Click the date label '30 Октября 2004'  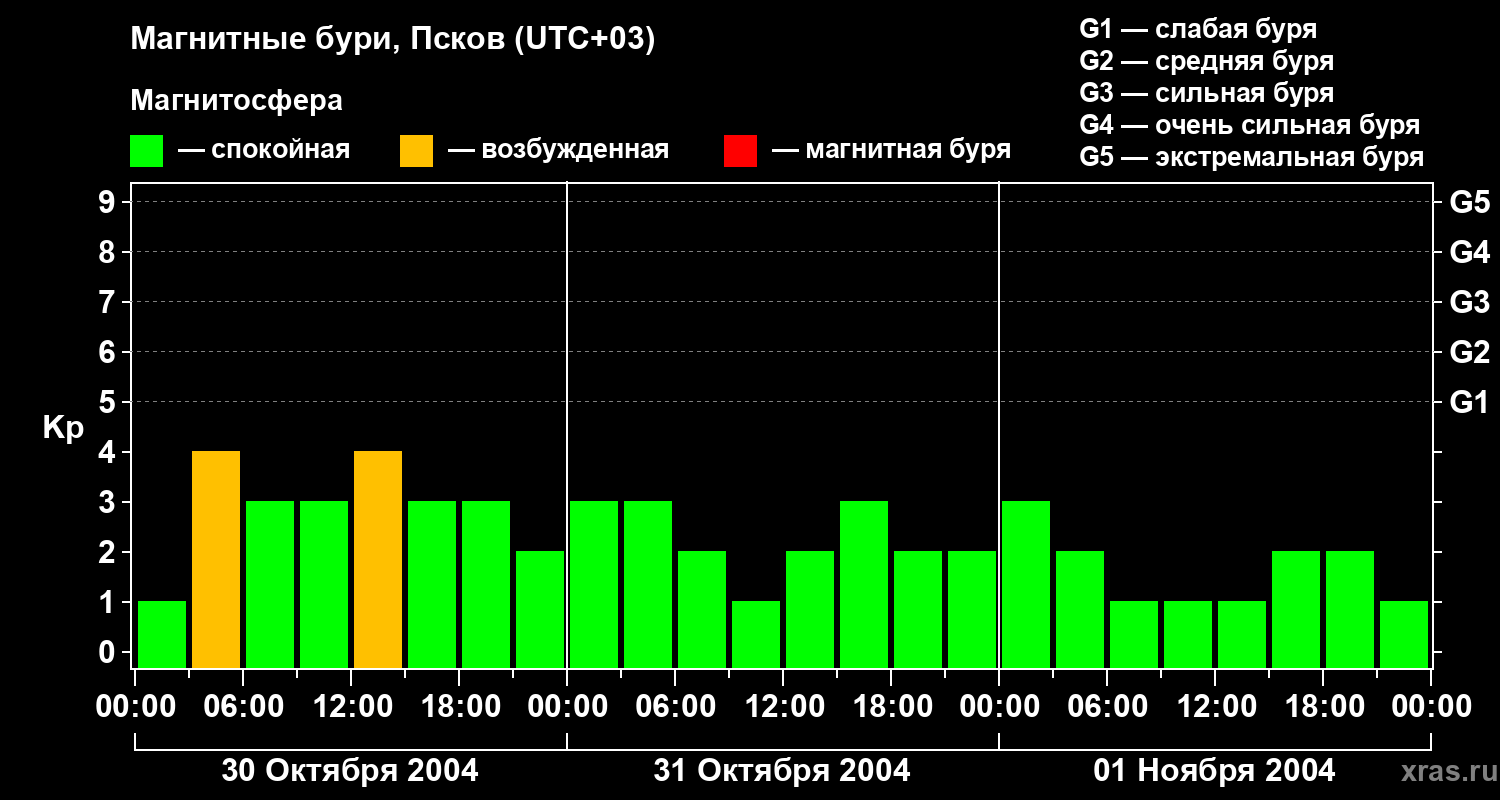click(x=350, y=771)
